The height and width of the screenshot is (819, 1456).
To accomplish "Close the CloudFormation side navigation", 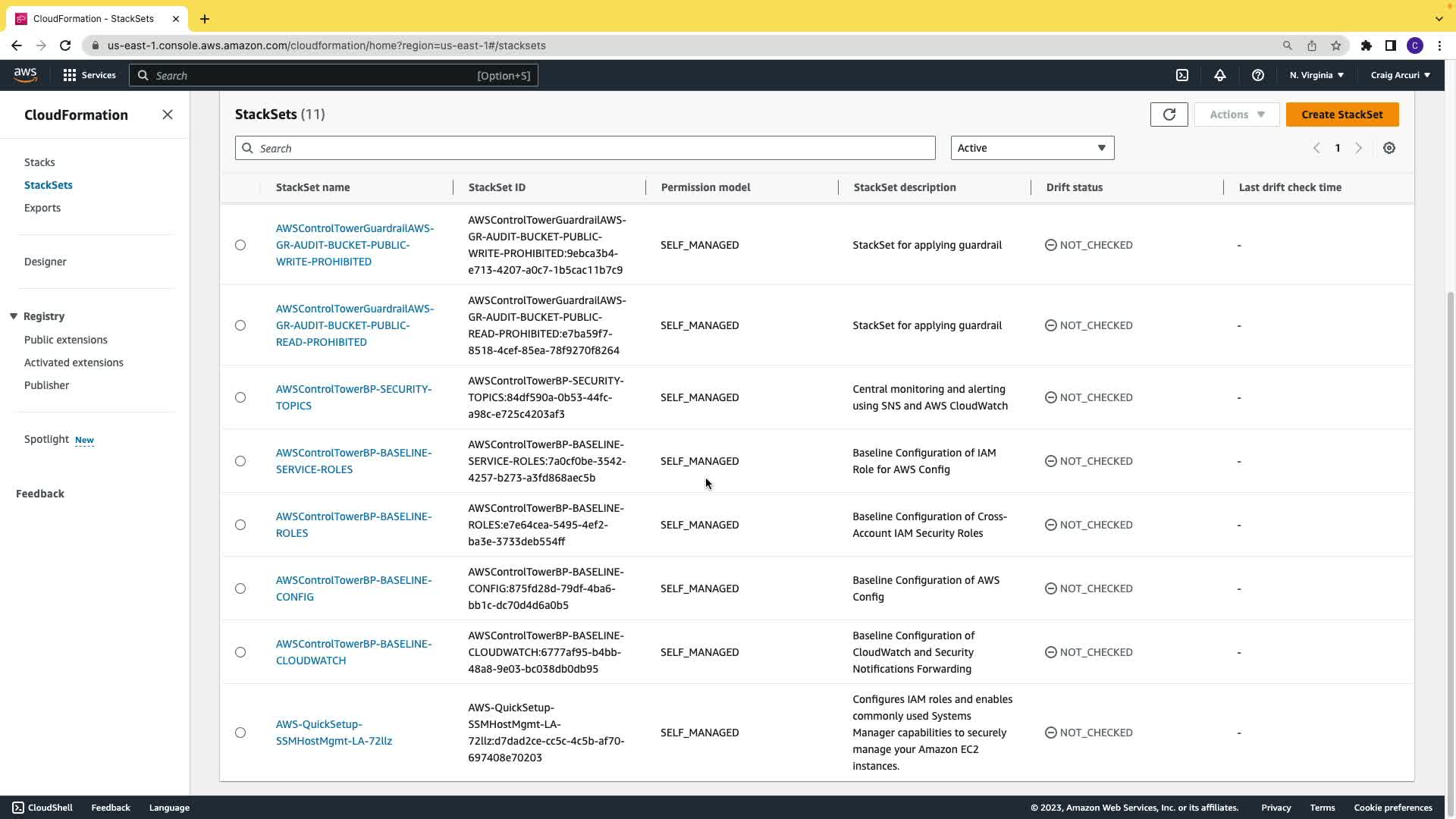I will click(x=168, y=115).
